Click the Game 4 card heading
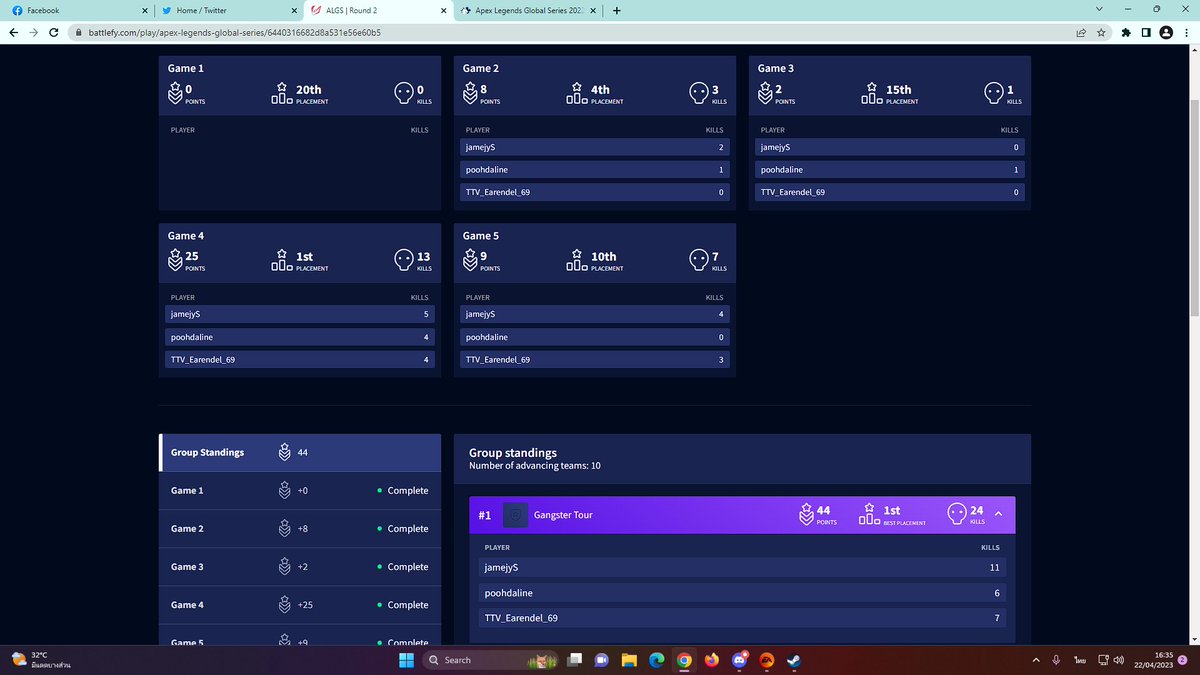 tap(186, 236)
